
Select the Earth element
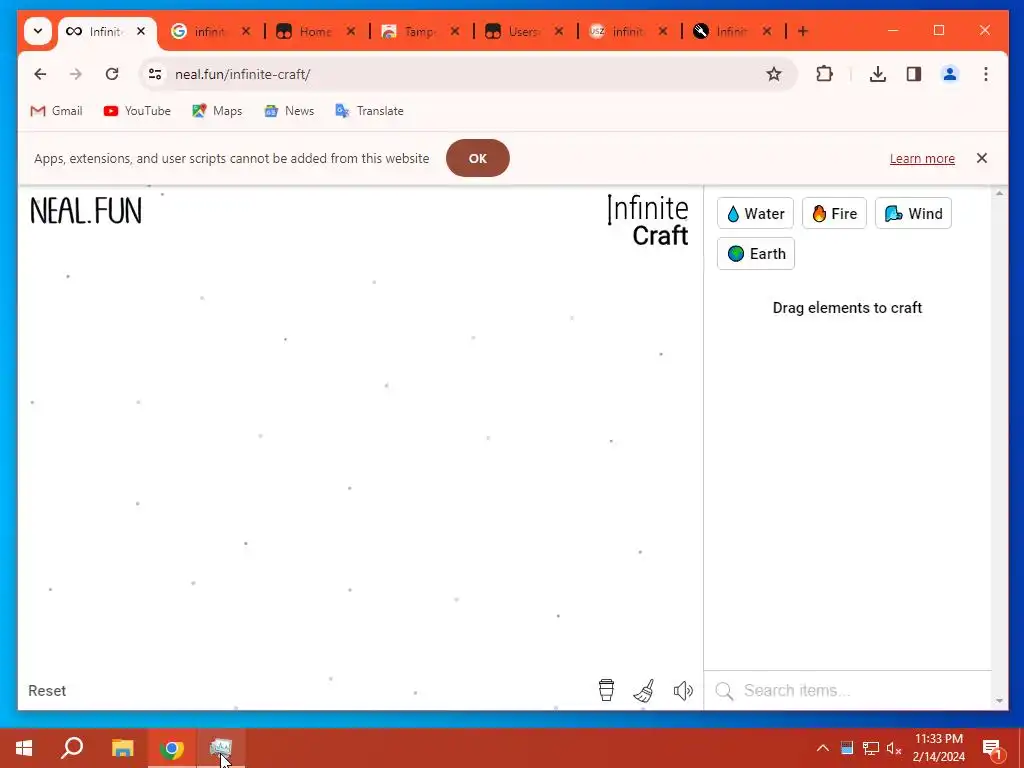pos(756,253)
